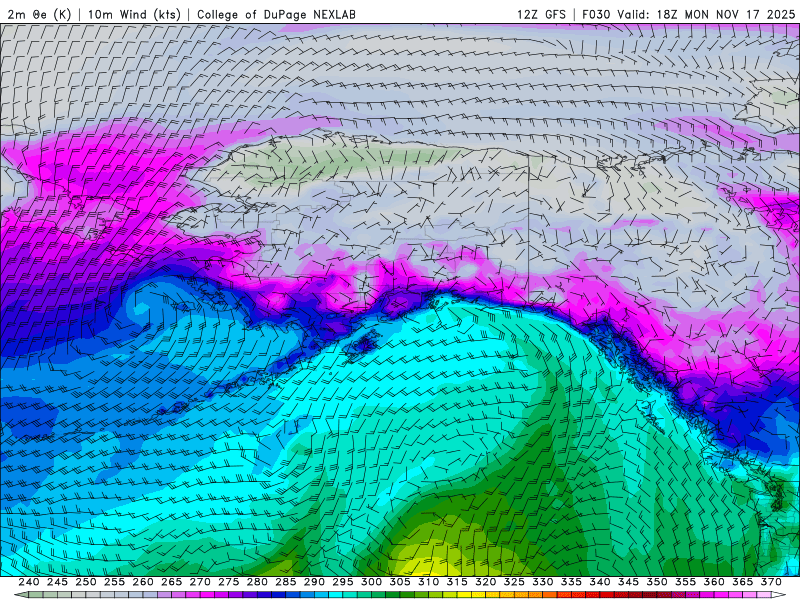Click the 285 legend value

coord(286,582)
